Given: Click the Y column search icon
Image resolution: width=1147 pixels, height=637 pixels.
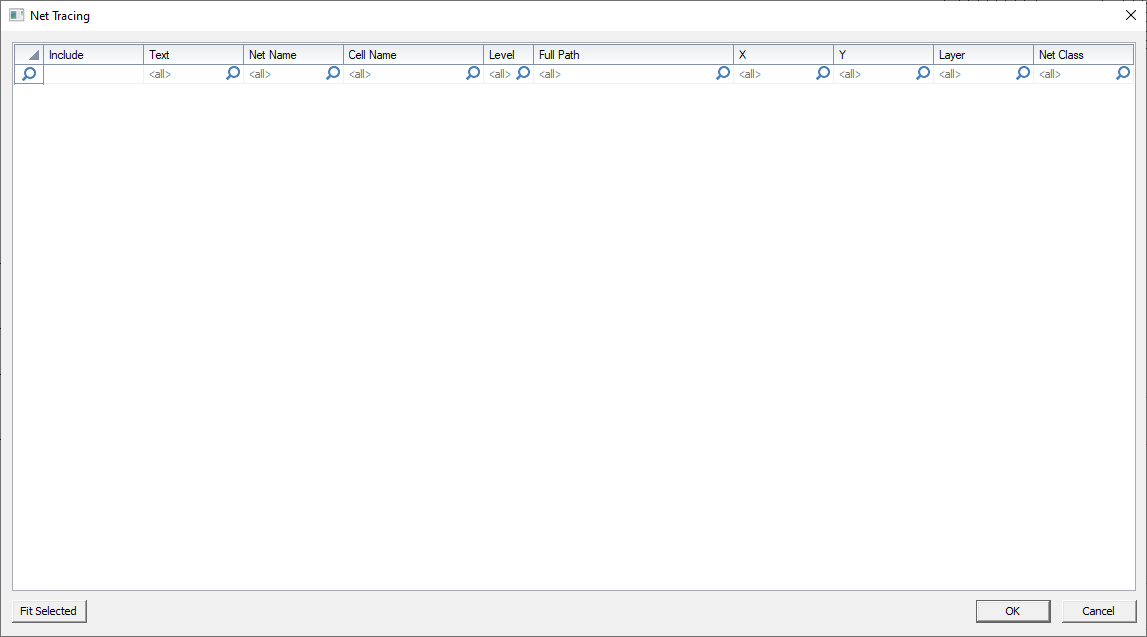Looking at the screenshot, I should (922, 73).
